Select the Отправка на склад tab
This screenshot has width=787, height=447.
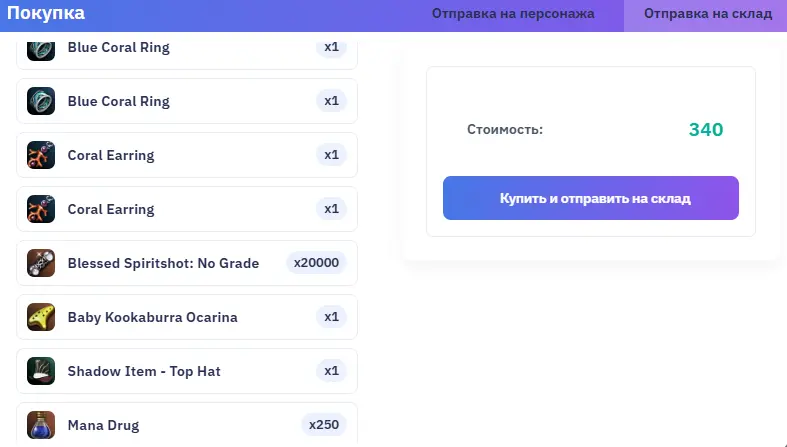coord(708,14)
